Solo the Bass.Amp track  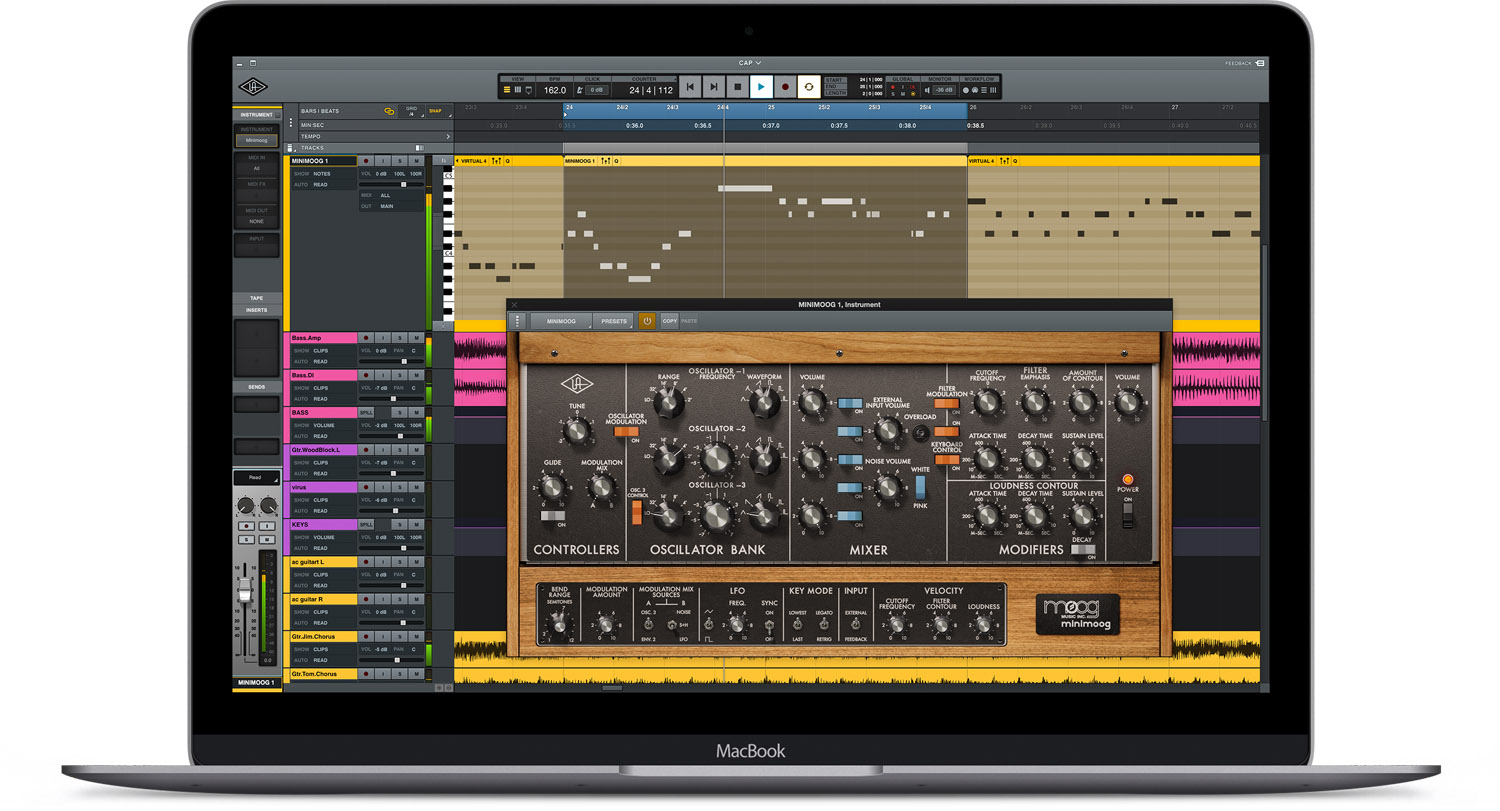click(399, 338)
